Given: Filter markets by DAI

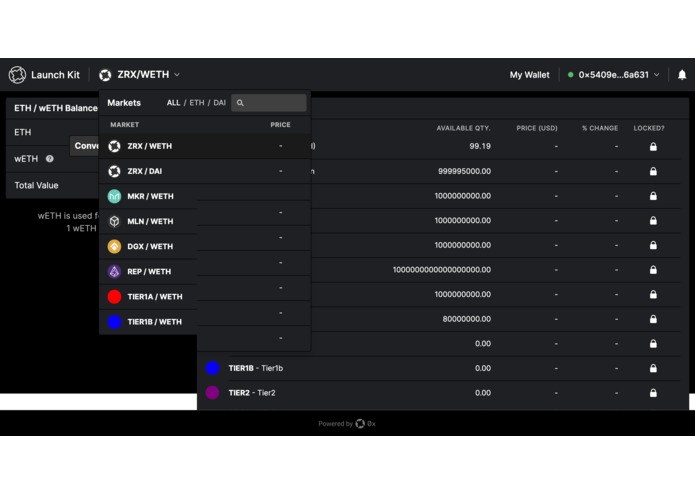Looking at the screenshot, I should tap(219, 103).
